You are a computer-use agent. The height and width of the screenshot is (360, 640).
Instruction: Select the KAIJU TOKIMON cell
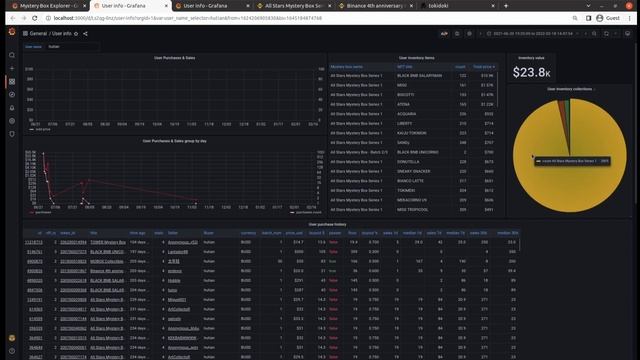[411, 133]
